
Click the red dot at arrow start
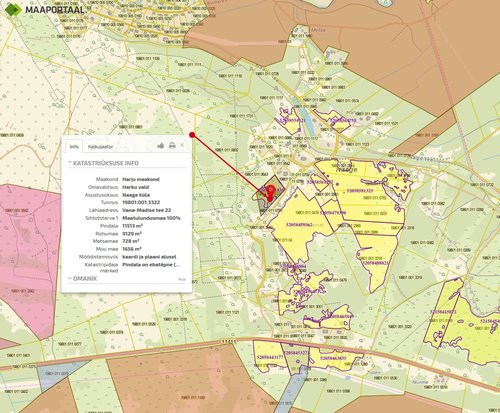click(192, 135)
